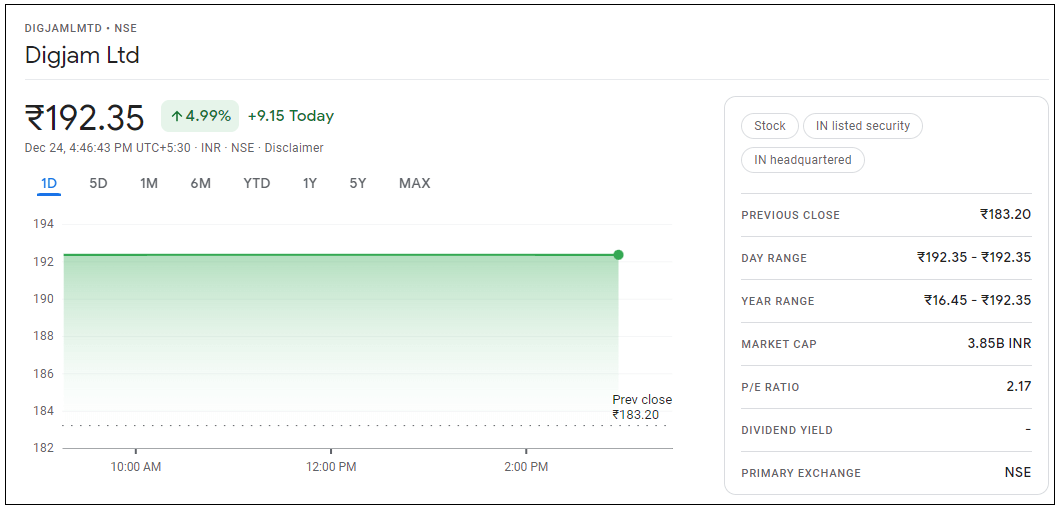This screenshot has width=1059, height=510.
Task: Click the Day Range row
Action: [885, 258]
